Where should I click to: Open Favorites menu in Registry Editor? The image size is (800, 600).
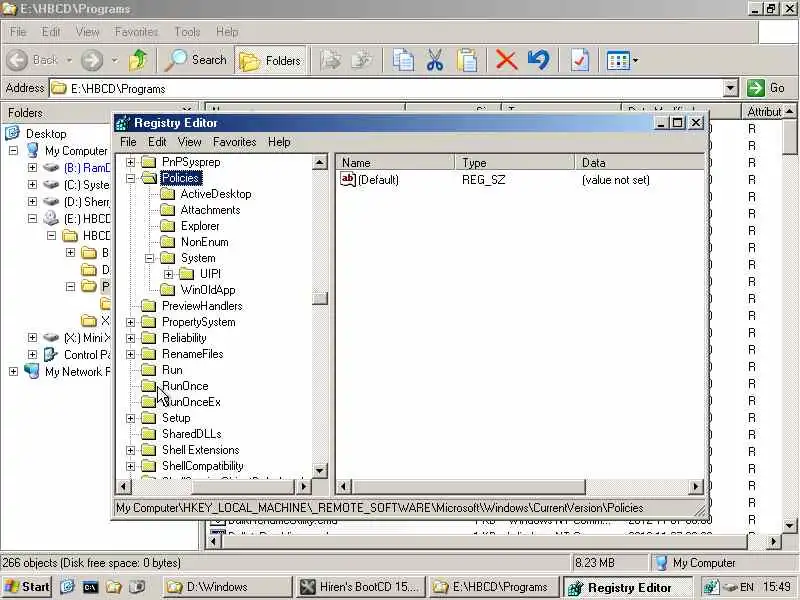click(x=235, y=142)
